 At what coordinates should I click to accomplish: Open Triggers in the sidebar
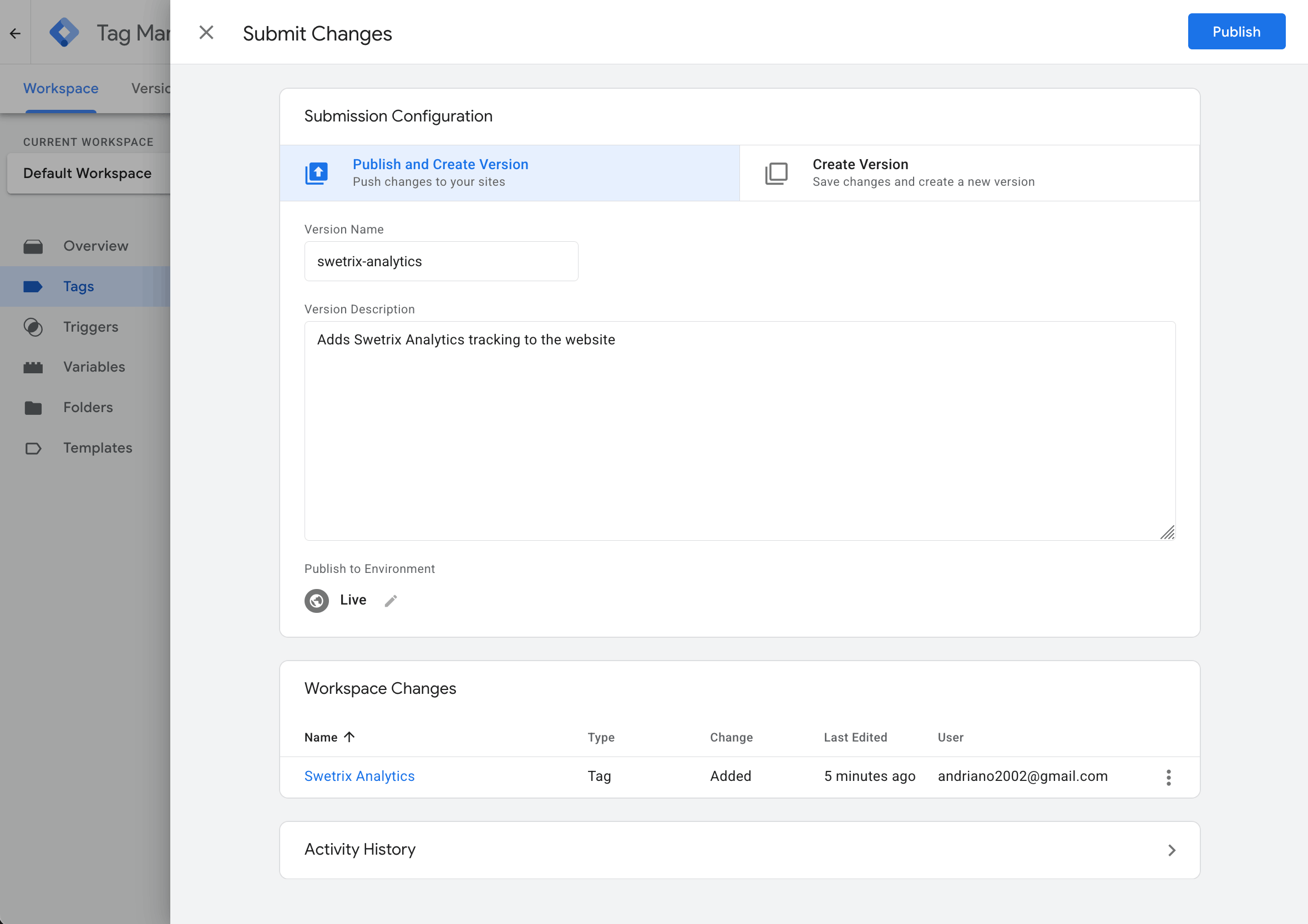pyautogui.click(x=90, y=327)
